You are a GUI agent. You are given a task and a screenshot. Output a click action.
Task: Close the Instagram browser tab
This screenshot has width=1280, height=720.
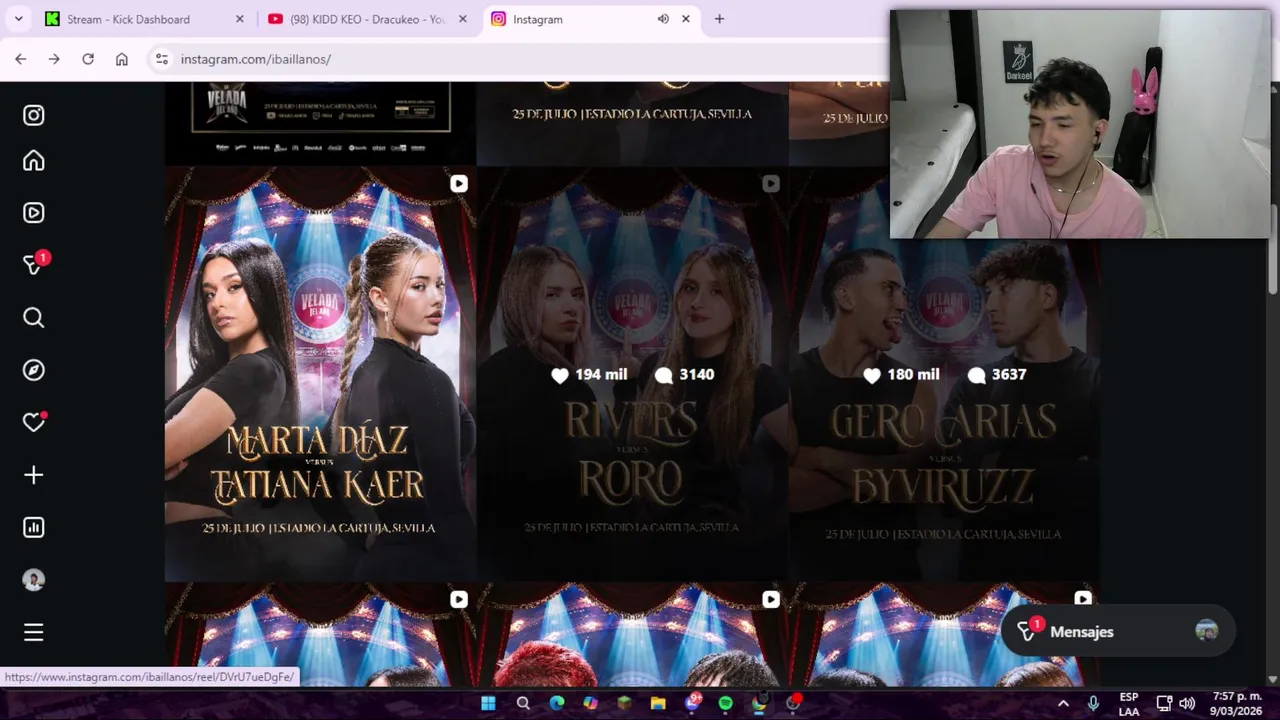686,19
